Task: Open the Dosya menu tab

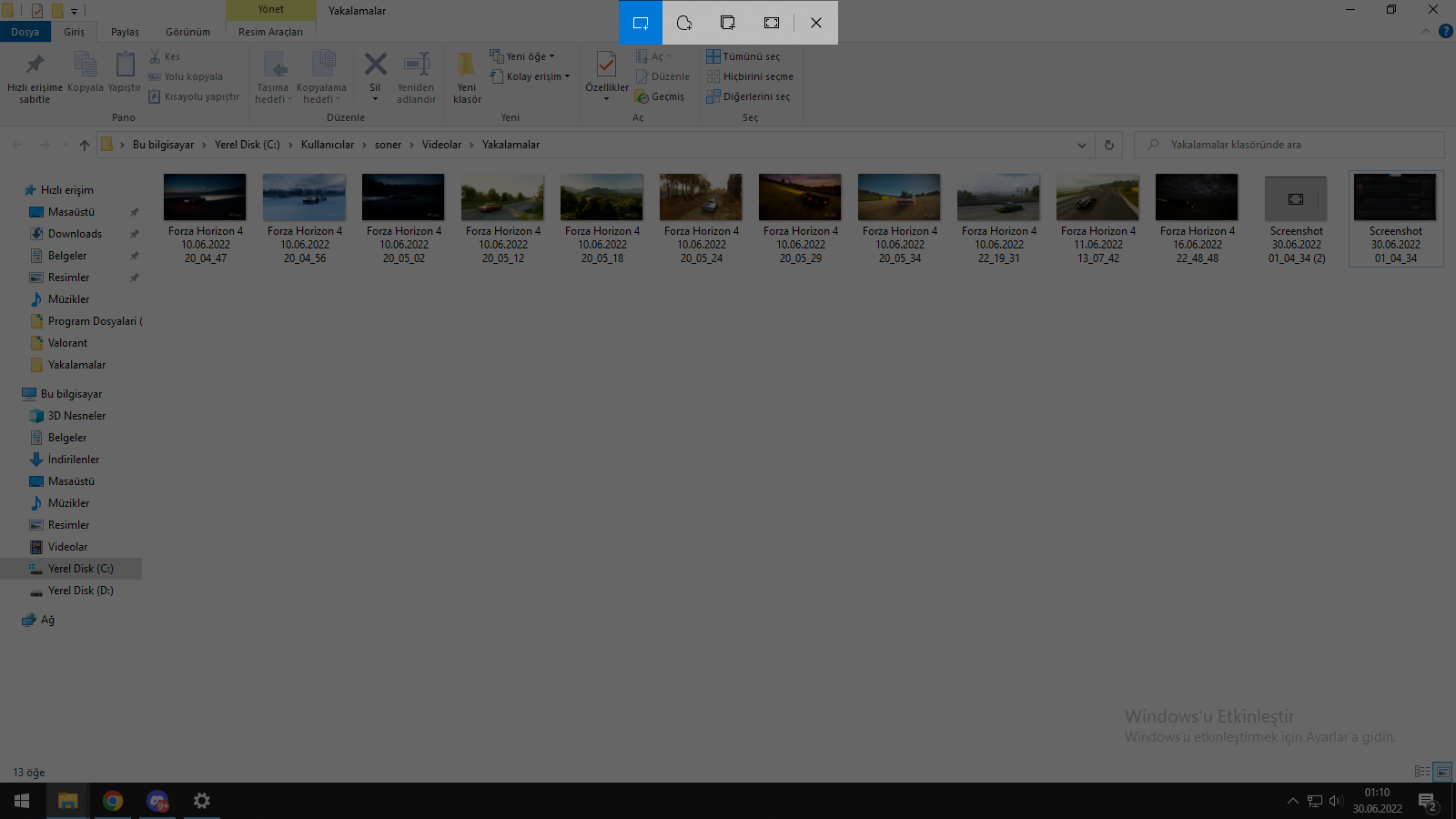Action: [x=25, y=32]
